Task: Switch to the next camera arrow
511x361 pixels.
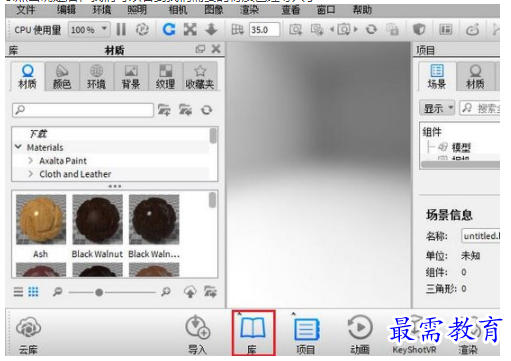Action: click(356, 30)
